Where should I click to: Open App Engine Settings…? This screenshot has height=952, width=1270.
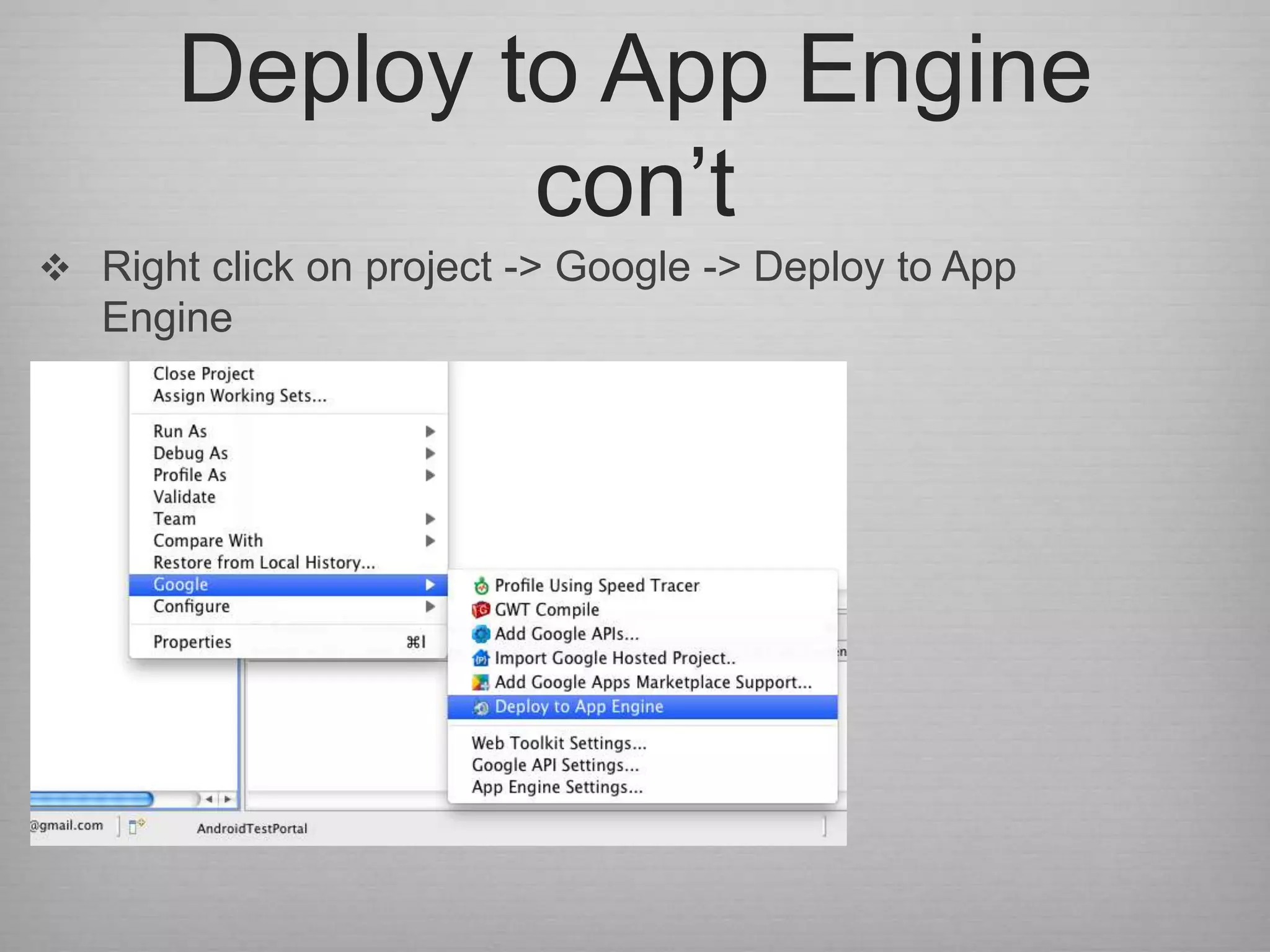tap(642, 787)
